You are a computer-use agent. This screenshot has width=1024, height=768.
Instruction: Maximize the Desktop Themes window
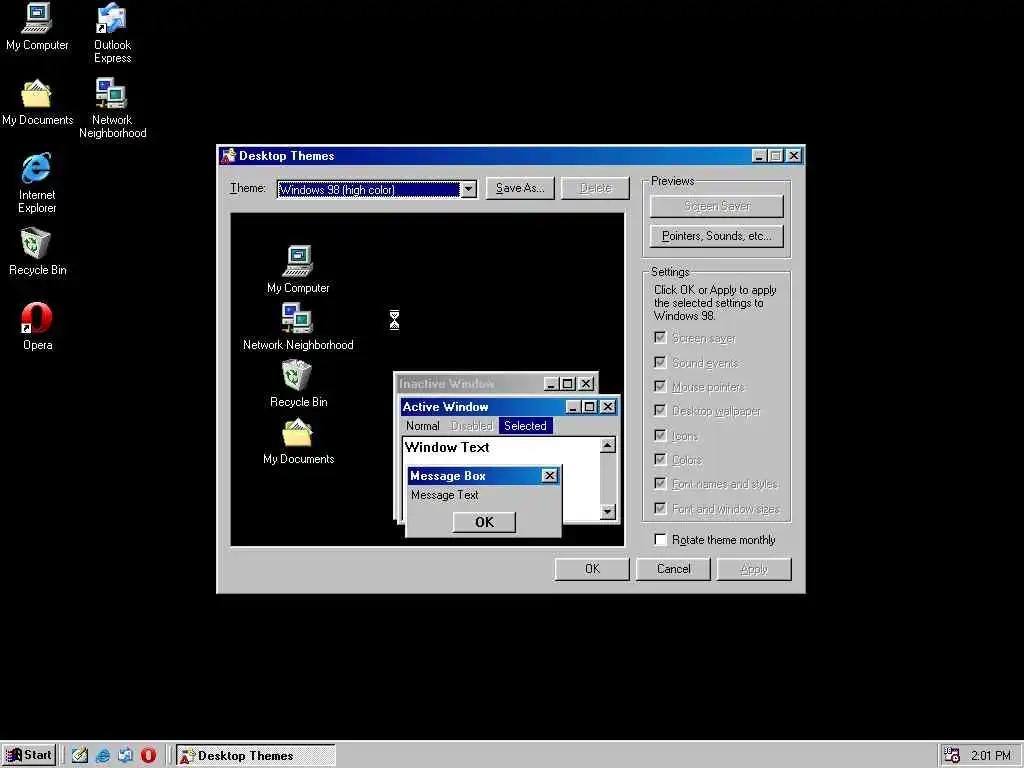(x=776, y=155)
